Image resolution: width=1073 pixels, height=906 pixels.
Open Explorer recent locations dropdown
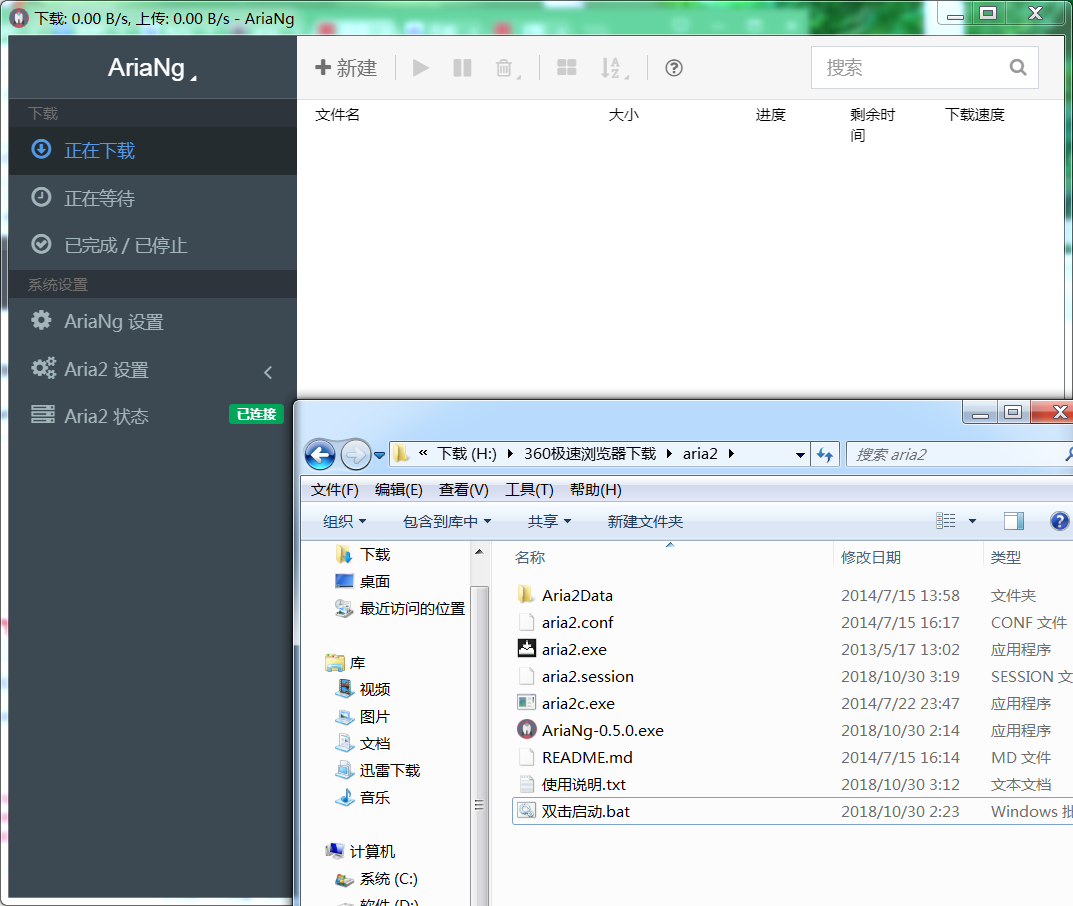[379, 455]
